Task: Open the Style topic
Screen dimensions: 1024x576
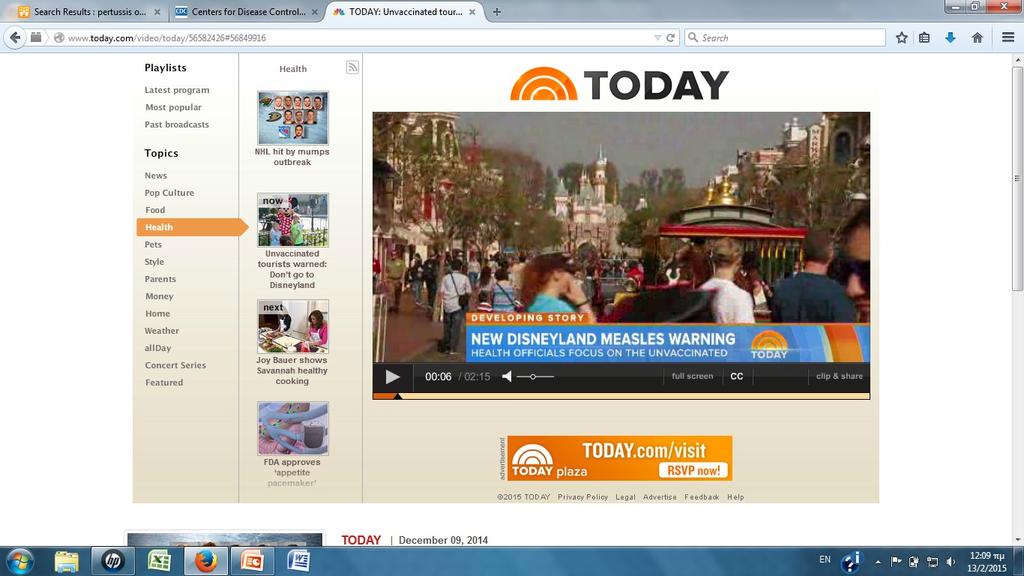Action: [154, 262]
